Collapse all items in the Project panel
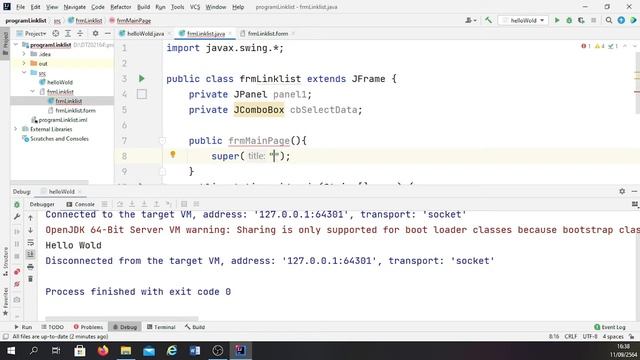The width and height of the screenshot is (640, 360). pyautogui.click(x=80, y=33)
